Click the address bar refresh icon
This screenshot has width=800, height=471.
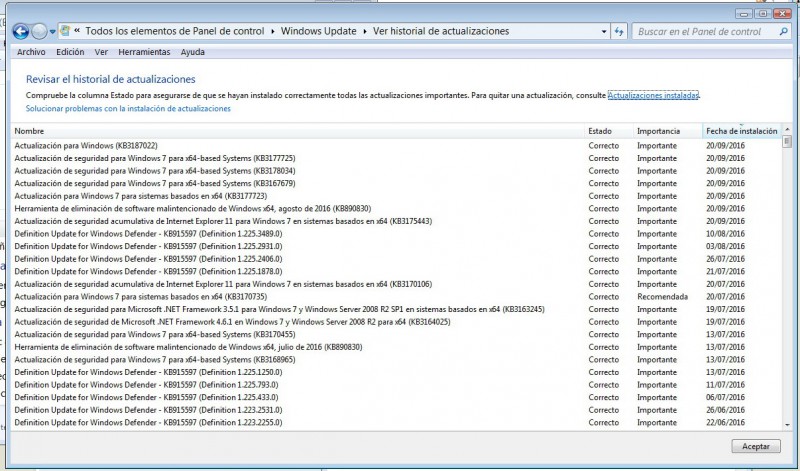617,31
